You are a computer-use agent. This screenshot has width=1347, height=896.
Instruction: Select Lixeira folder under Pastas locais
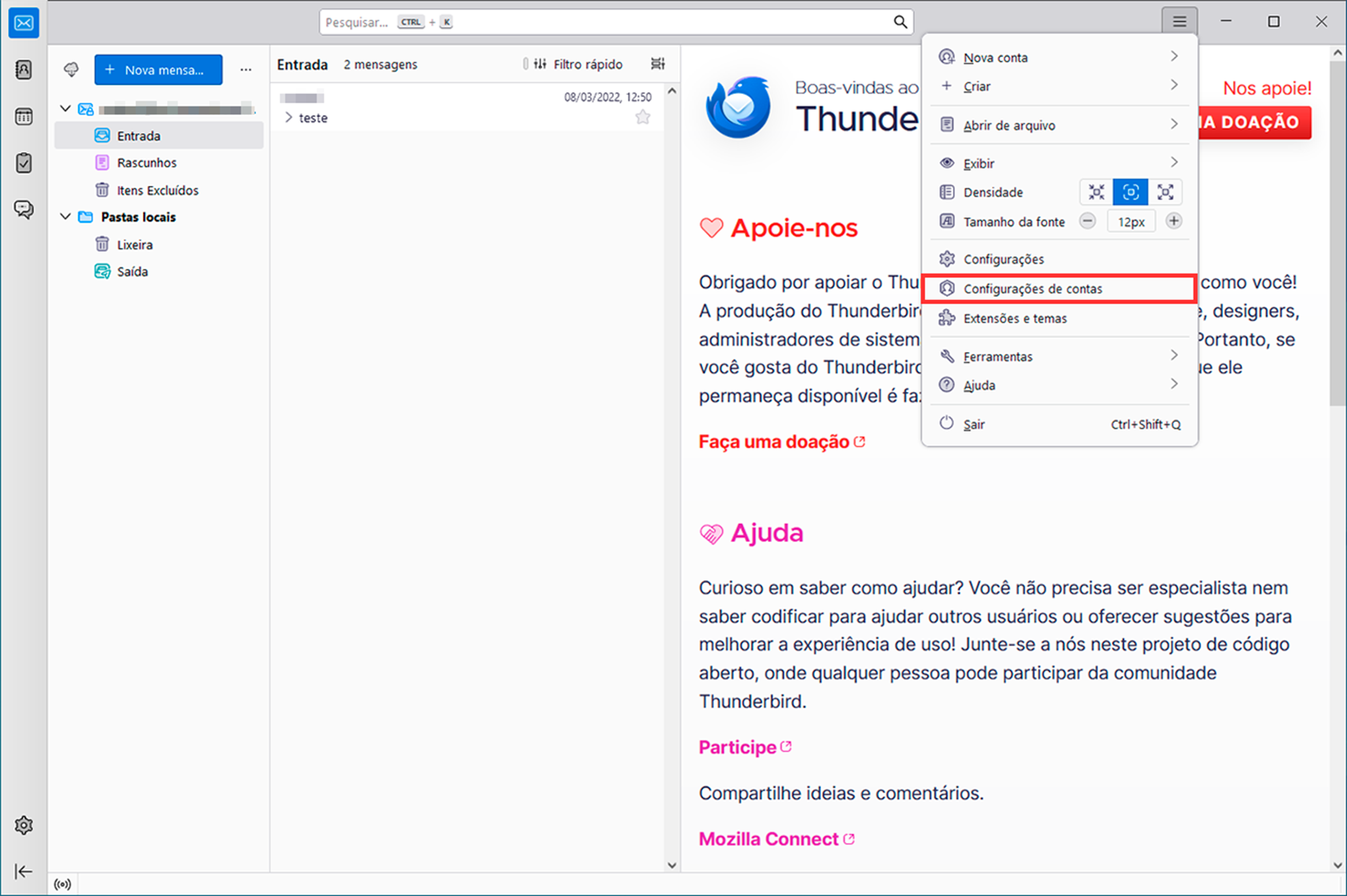click(x=159, y=244)
